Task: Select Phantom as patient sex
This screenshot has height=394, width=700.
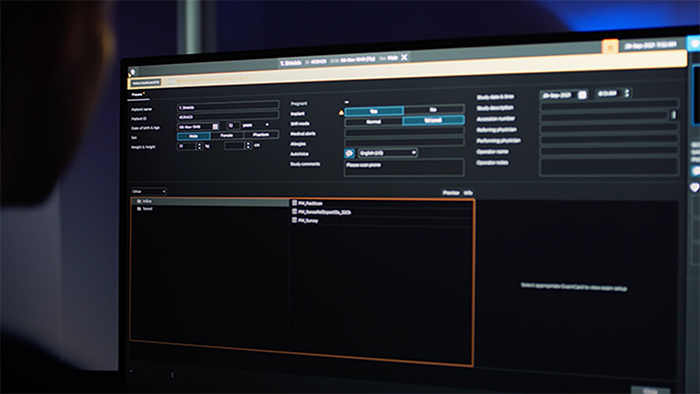Action: (261, 134)
